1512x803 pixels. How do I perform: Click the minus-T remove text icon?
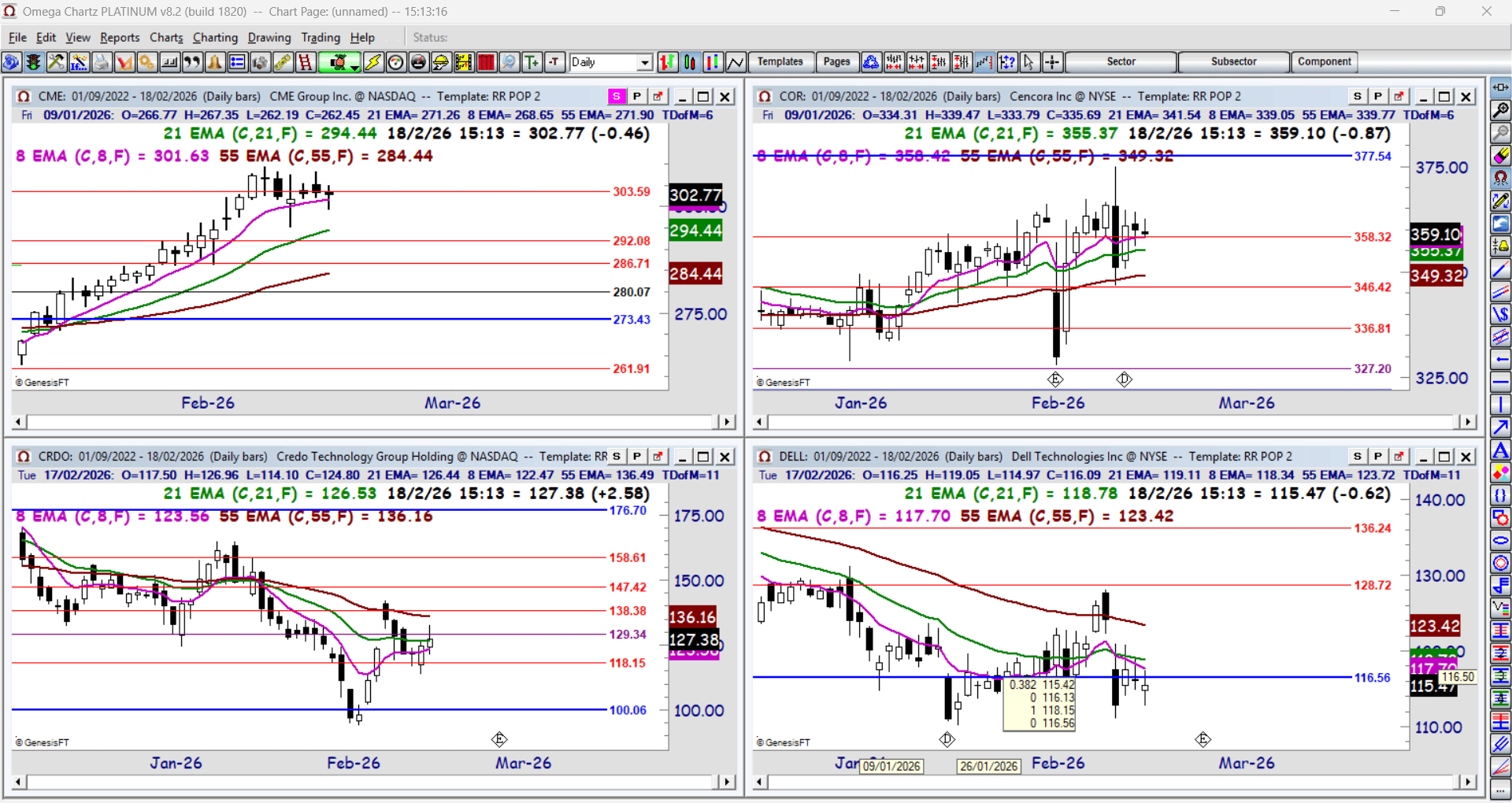pos(555,62)
